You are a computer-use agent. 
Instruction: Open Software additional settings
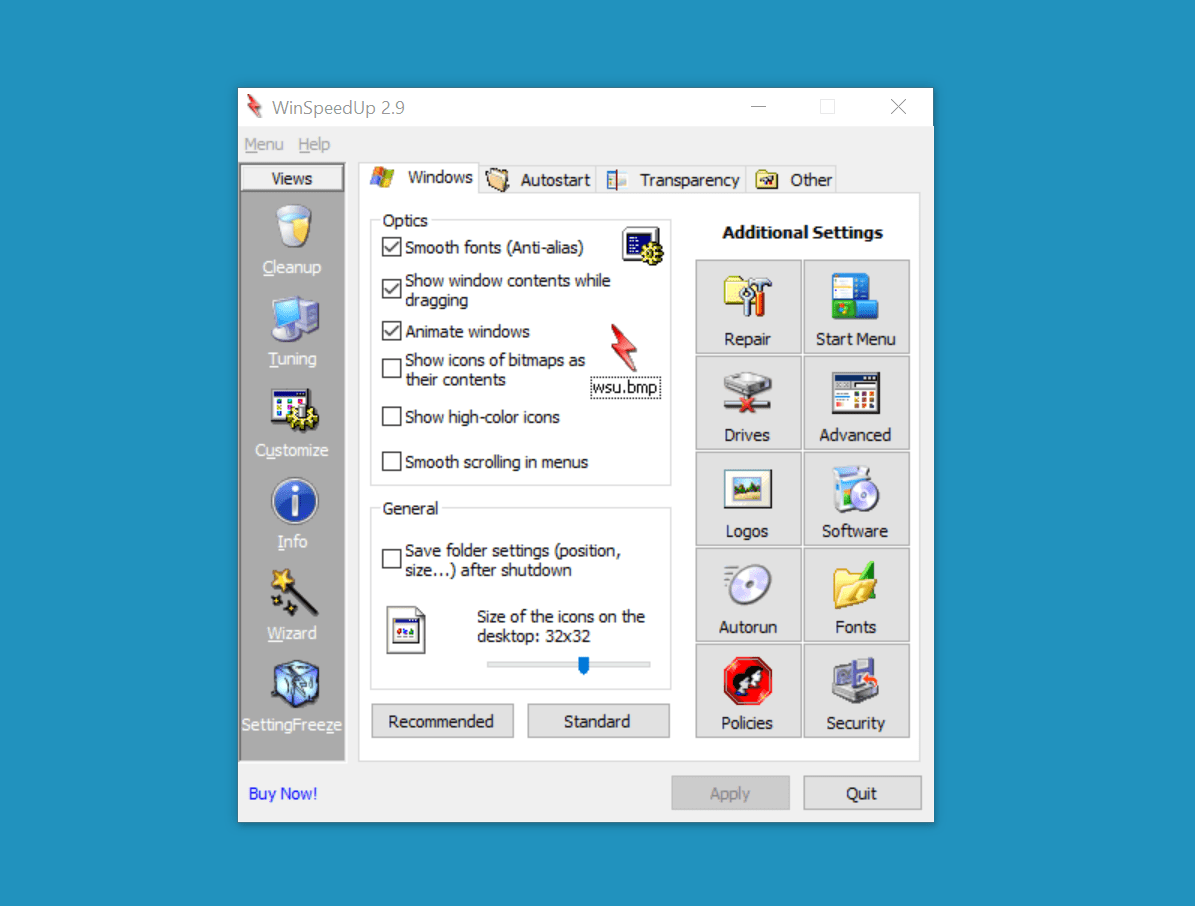click(x=856, y=499)
